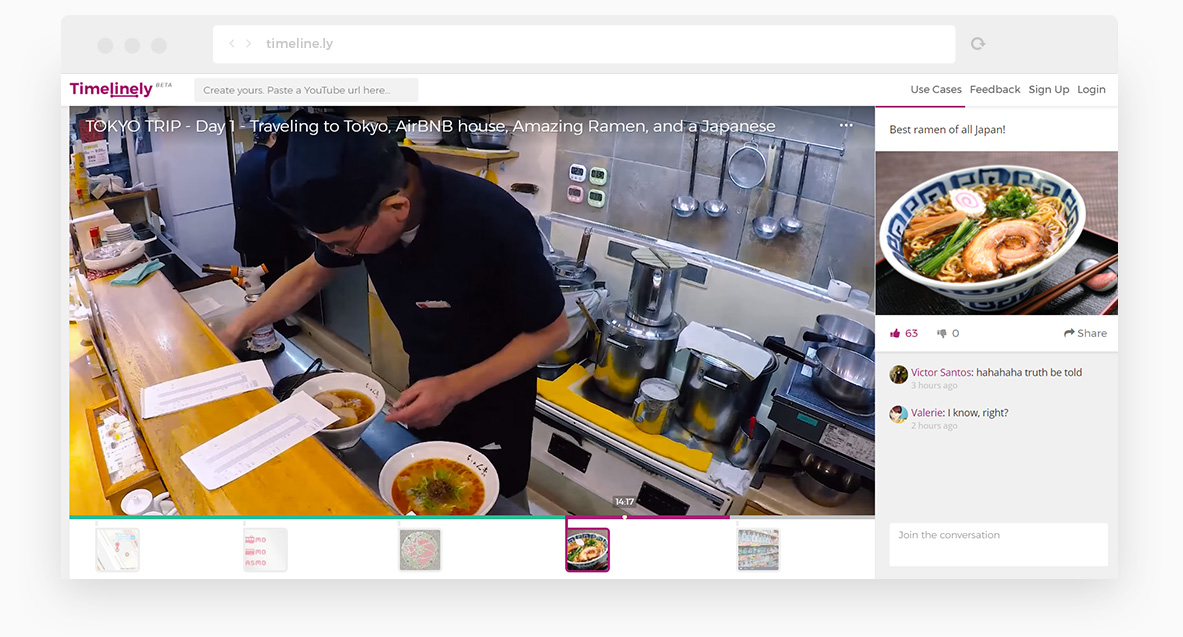Select the store shelves timeline thumbnail
1183x637 pixels.
point(758,550)
